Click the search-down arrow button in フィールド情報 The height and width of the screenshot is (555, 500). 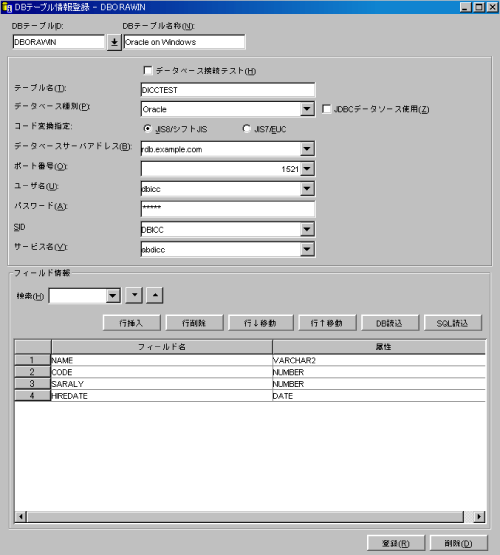(134, 295)
